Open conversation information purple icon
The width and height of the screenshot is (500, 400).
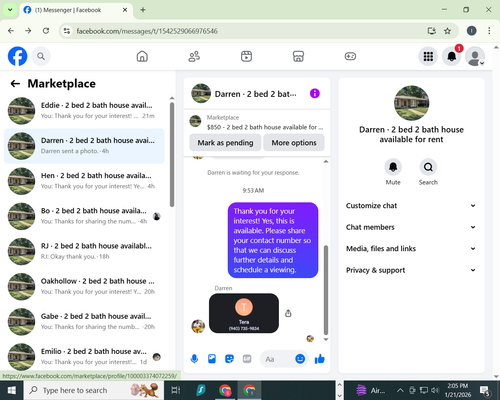pos(315,93)
